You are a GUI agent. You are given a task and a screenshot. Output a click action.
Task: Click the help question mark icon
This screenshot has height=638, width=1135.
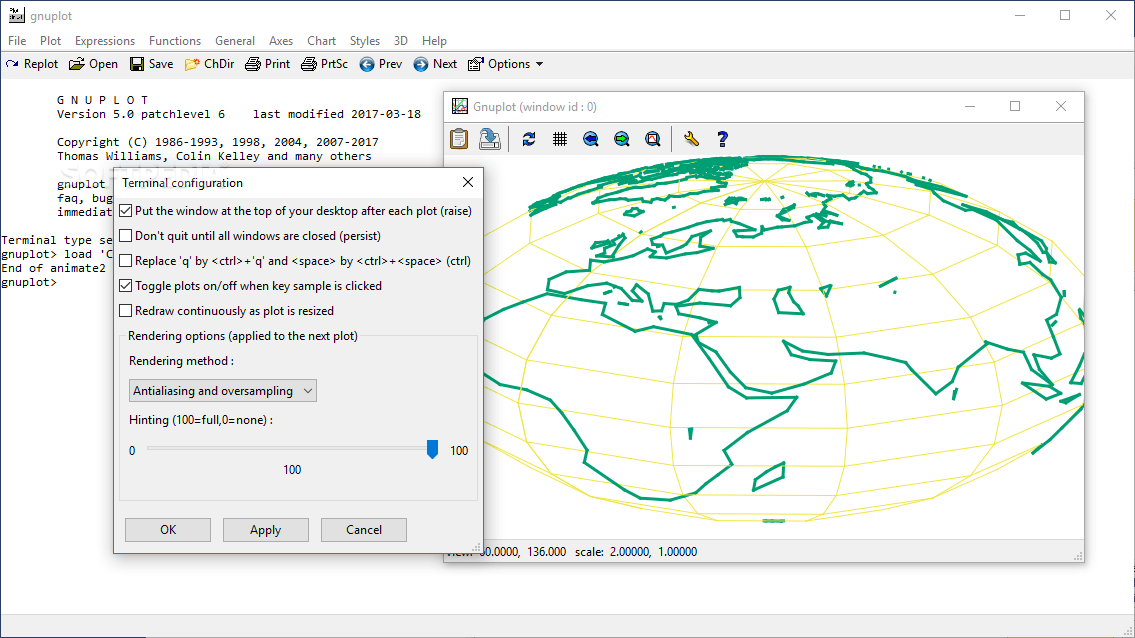click(722, 138)
